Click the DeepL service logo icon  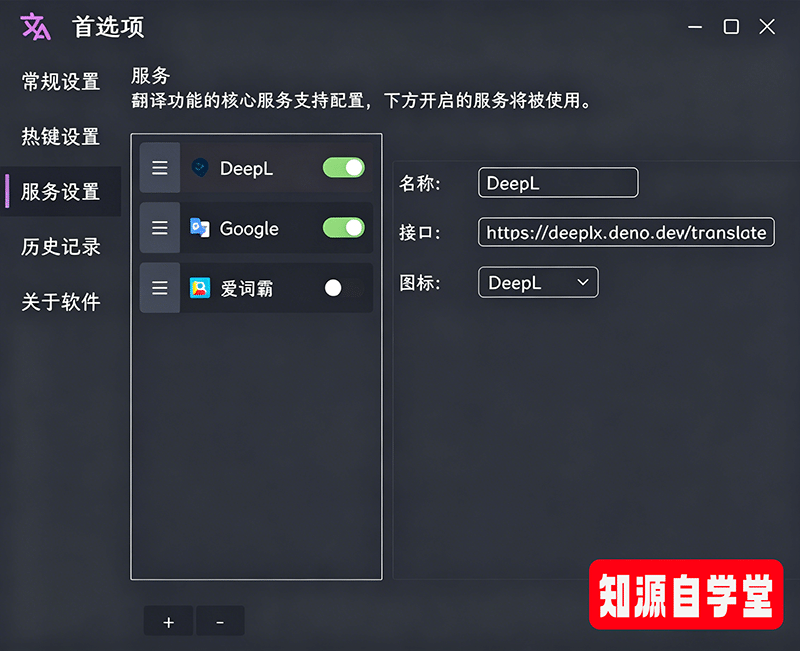tap(200, 168)
